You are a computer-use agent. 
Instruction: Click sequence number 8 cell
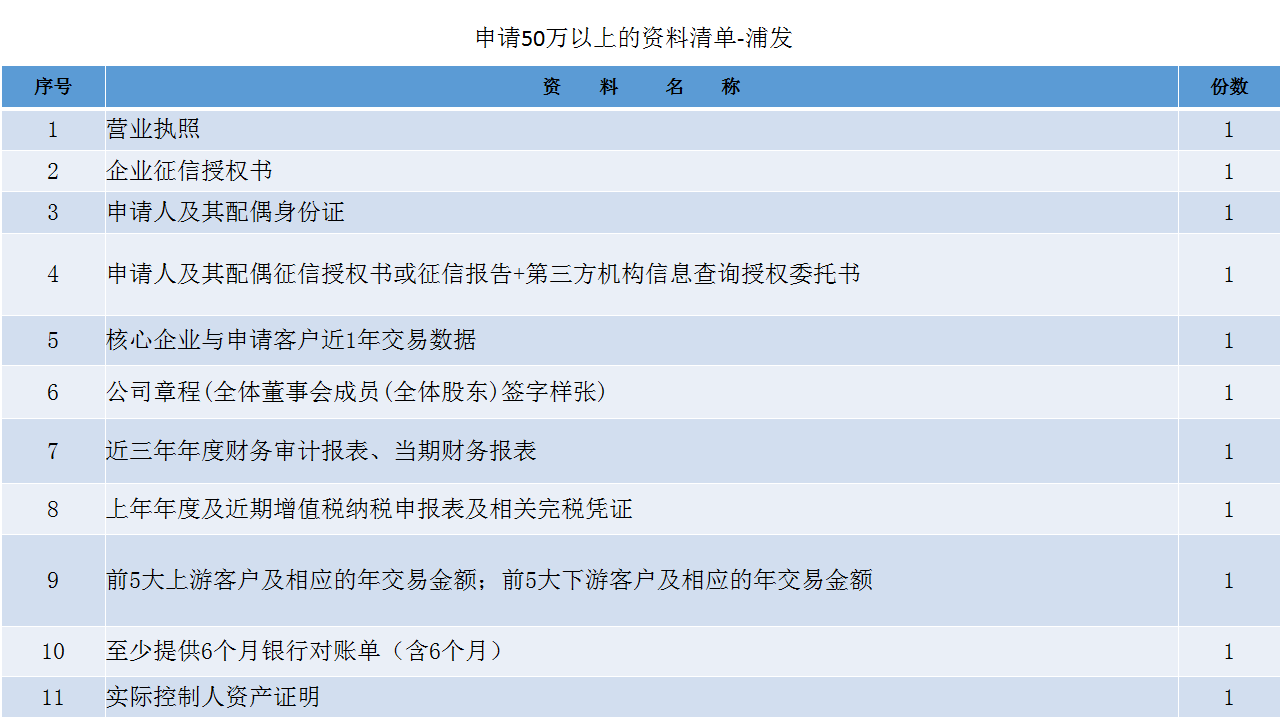pyautogui.click(x=53, y=509)
